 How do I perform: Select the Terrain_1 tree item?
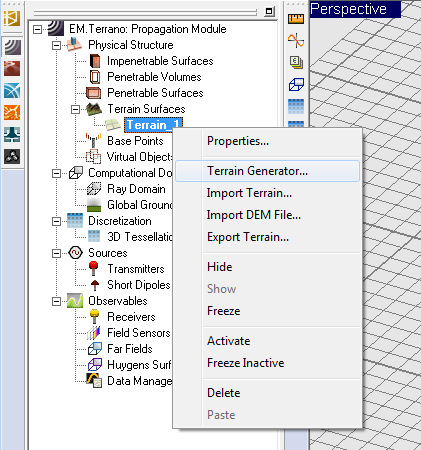(153, 125)
